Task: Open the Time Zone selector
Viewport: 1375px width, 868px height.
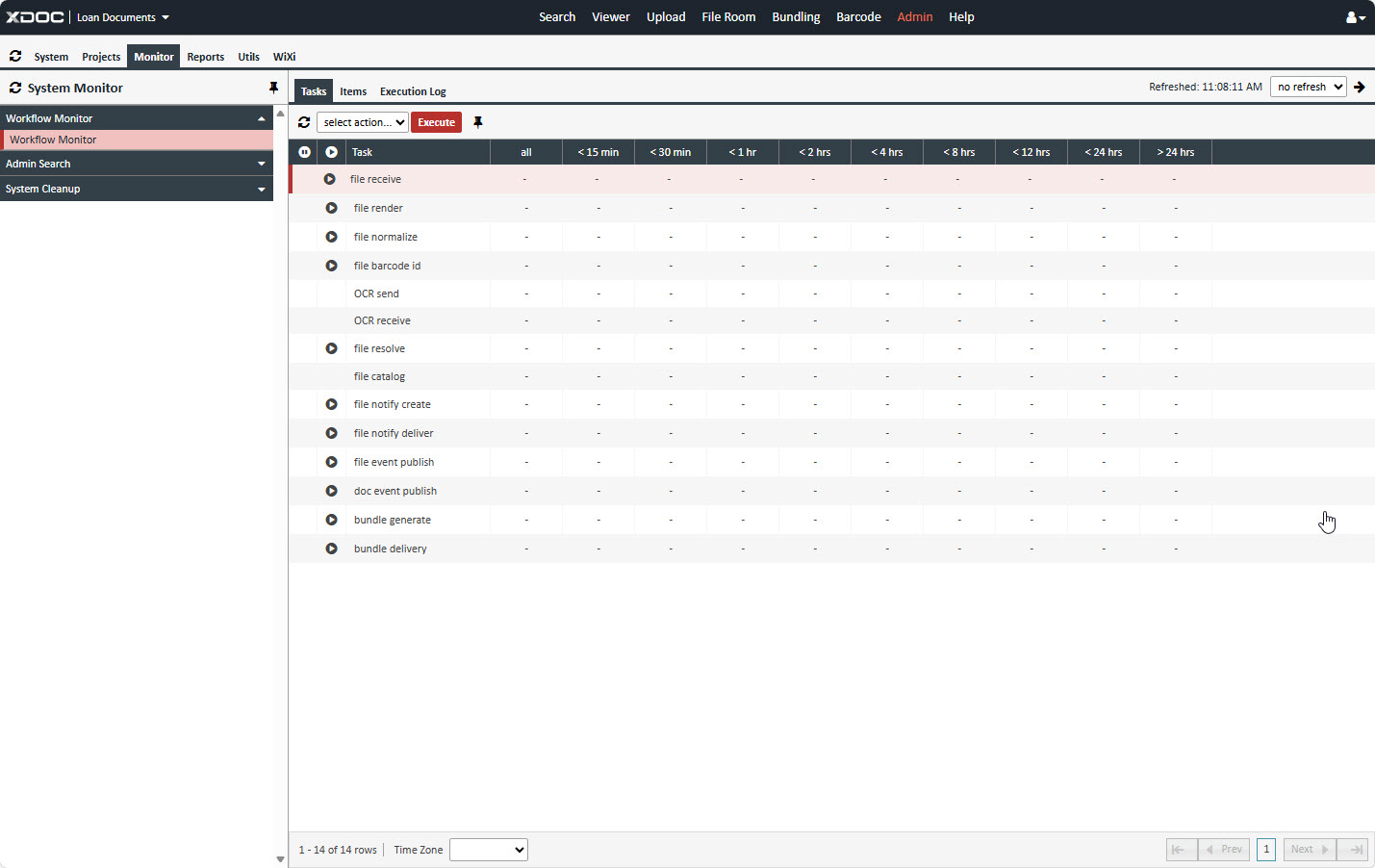Action: pos(488,850)
